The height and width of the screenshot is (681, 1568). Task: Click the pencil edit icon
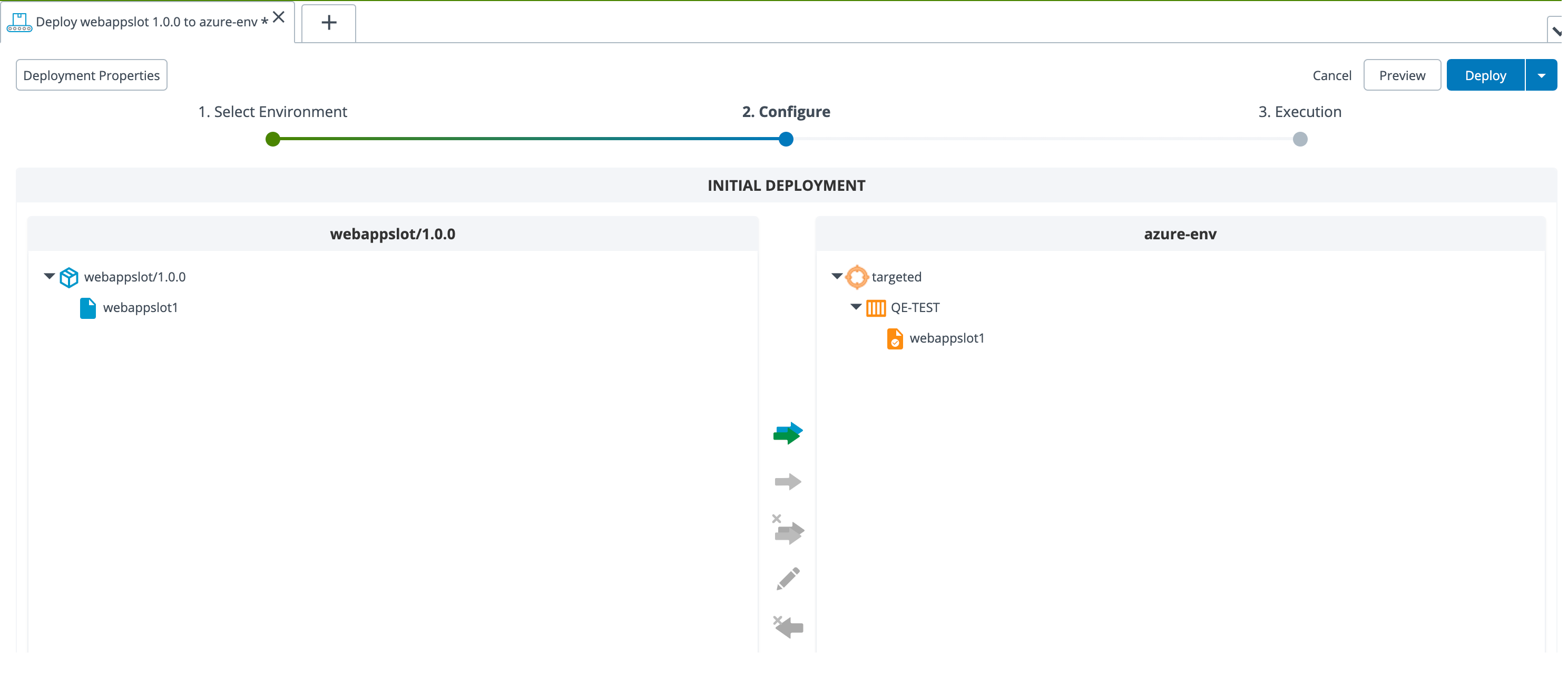(789, 578)
